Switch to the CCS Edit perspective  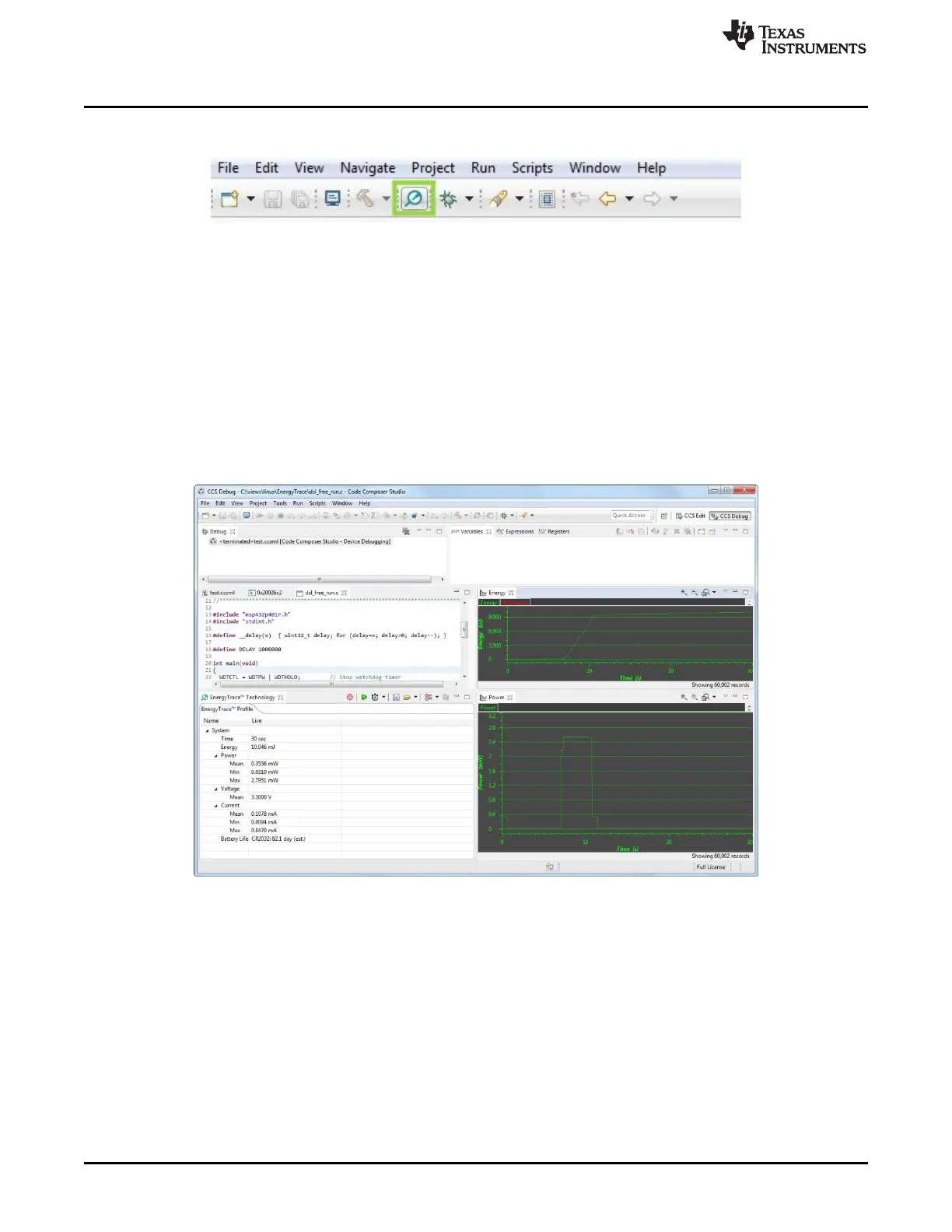[x=691, y=516]
